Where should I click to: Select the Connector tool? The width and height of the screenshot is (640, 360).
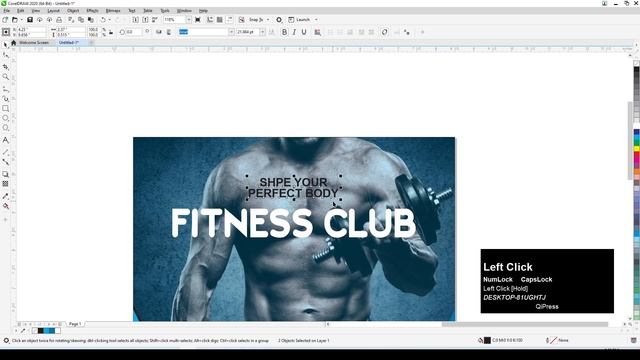[x=6, y=162]
